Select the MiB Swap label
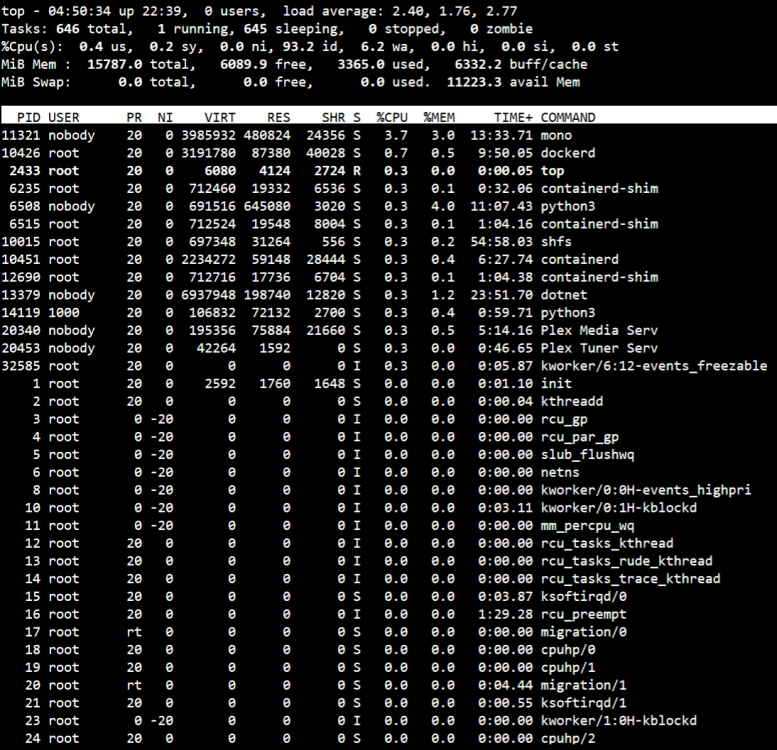 (36, 82)
